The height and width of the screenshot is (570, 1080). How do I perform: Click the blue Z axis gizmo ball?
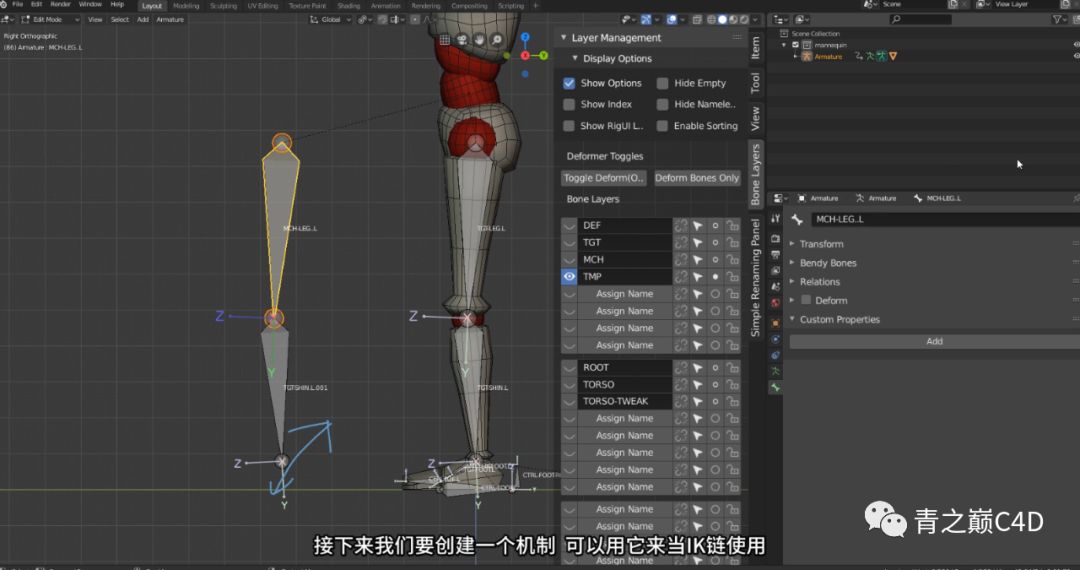pyautogui.click(x=525, y=37)
